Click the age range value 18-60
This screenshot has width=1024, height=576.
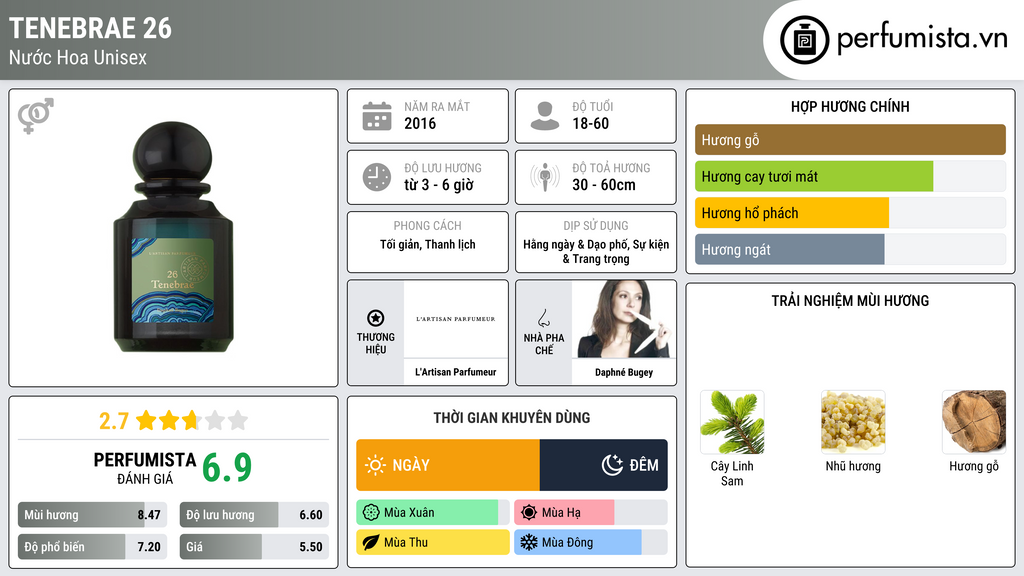point(590,123)
